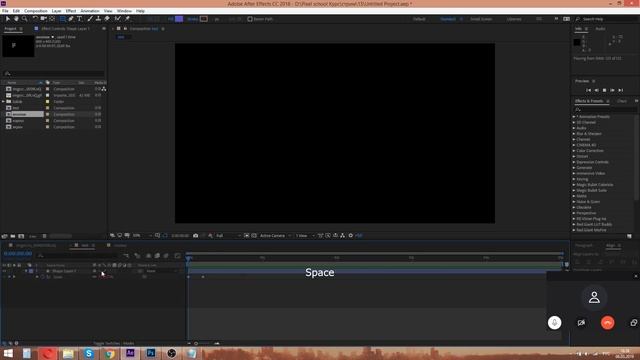Switch to the Audio panel tab
This screenshot has height=360, width=640.
pos(600,29)
